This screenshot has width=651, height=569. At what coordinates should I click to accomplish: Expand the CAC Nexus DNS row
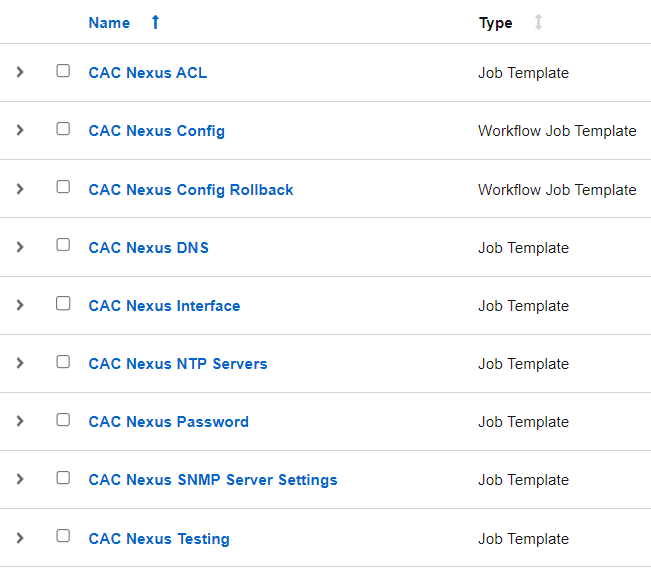point(20,247)
